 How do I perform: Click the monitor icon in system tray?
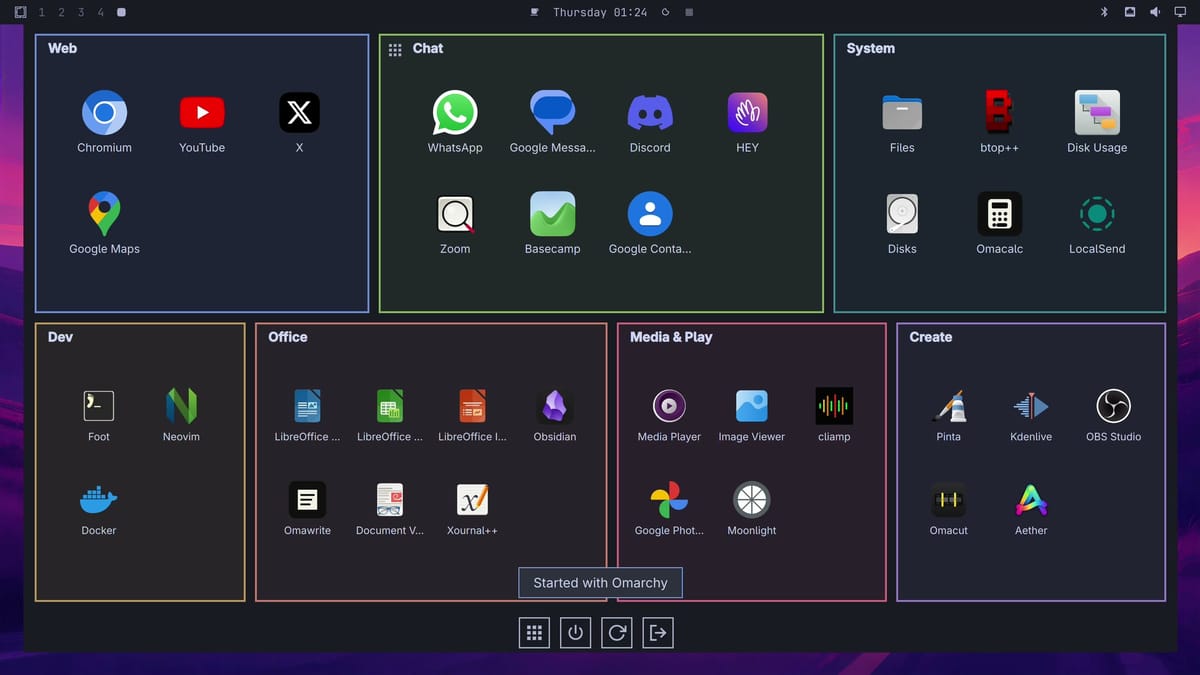pos(1180,12)
